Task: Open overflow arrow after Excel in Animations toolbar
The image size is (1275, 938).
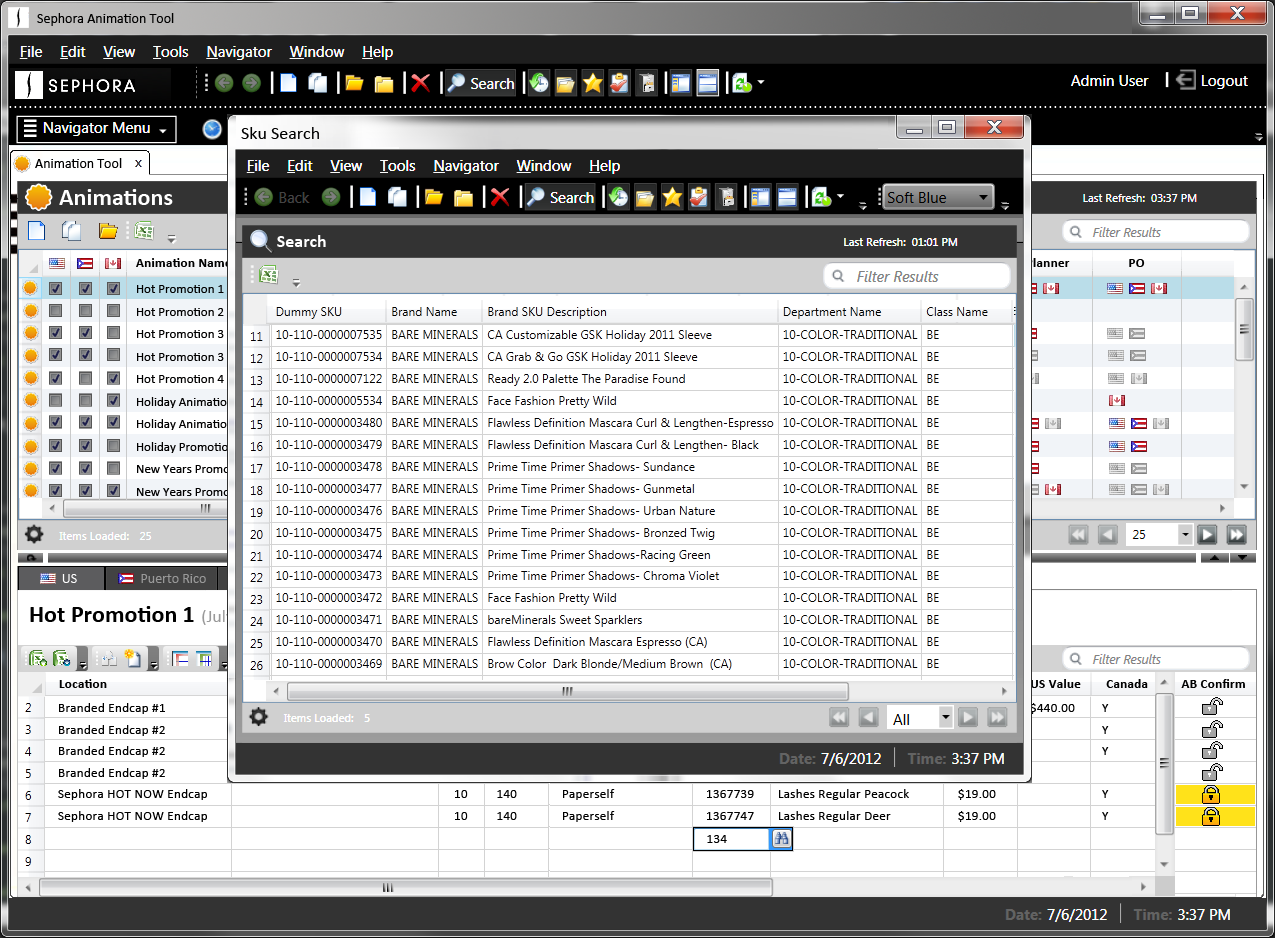Action: coord(171,238)
